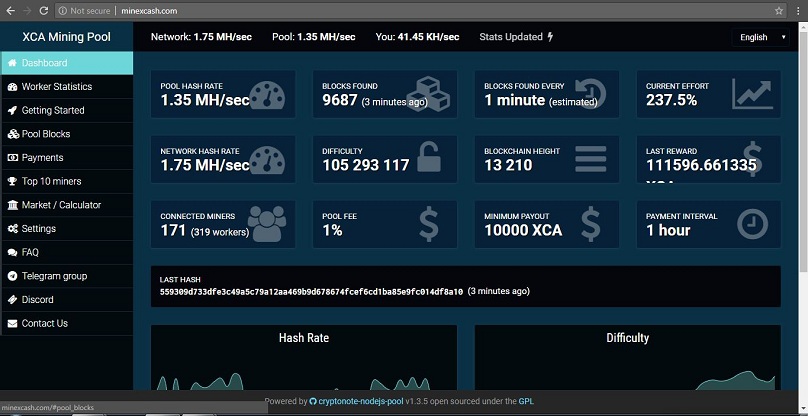Click the cryptonote-nodejs-pool footer link
The image size is (808, 416).
pyautogui.click(x=360, y=401)
